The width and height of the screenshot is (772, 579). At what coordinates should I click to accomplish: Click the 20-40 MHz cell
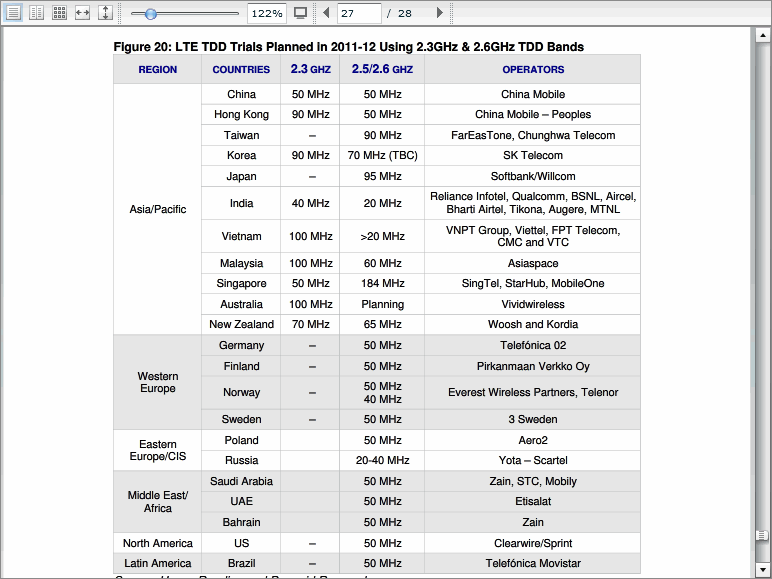coord(382,460)
